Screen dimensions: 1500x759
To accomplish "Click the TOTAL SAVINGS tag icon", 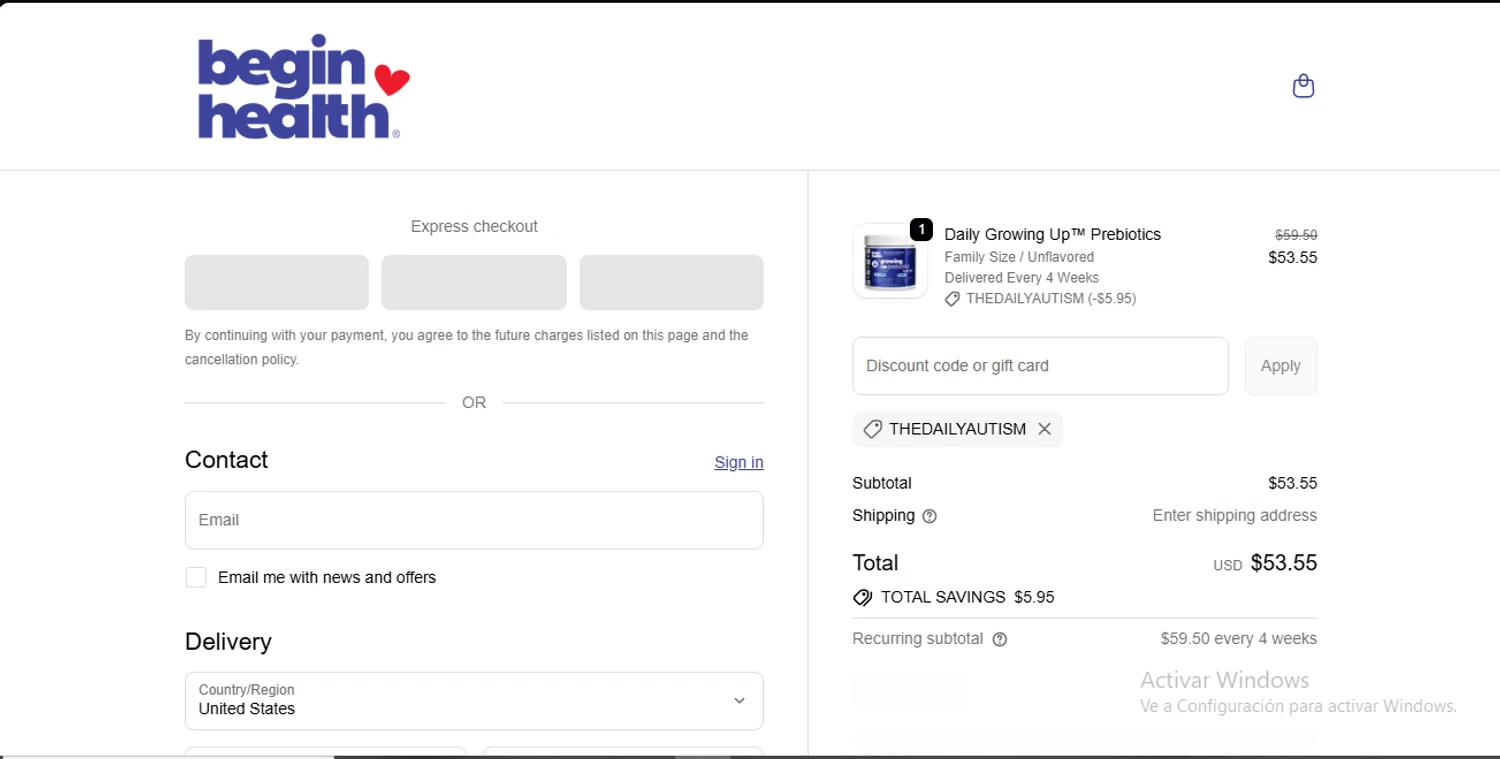I will point(862,597).
